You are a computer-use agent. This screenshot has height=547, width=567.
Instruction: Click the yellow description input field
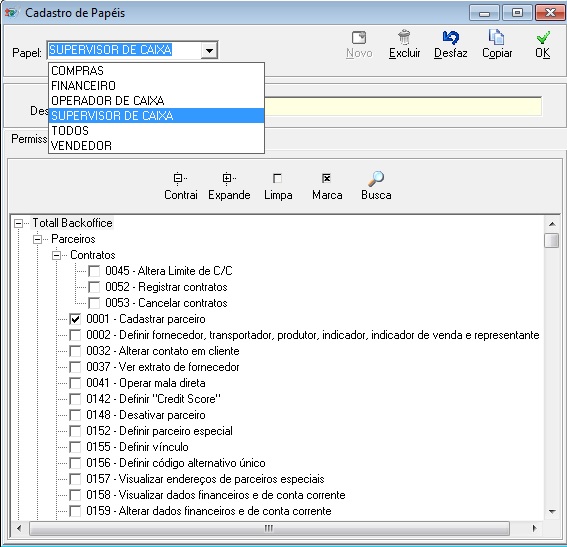pyautogui.click(x=403, y=106)
